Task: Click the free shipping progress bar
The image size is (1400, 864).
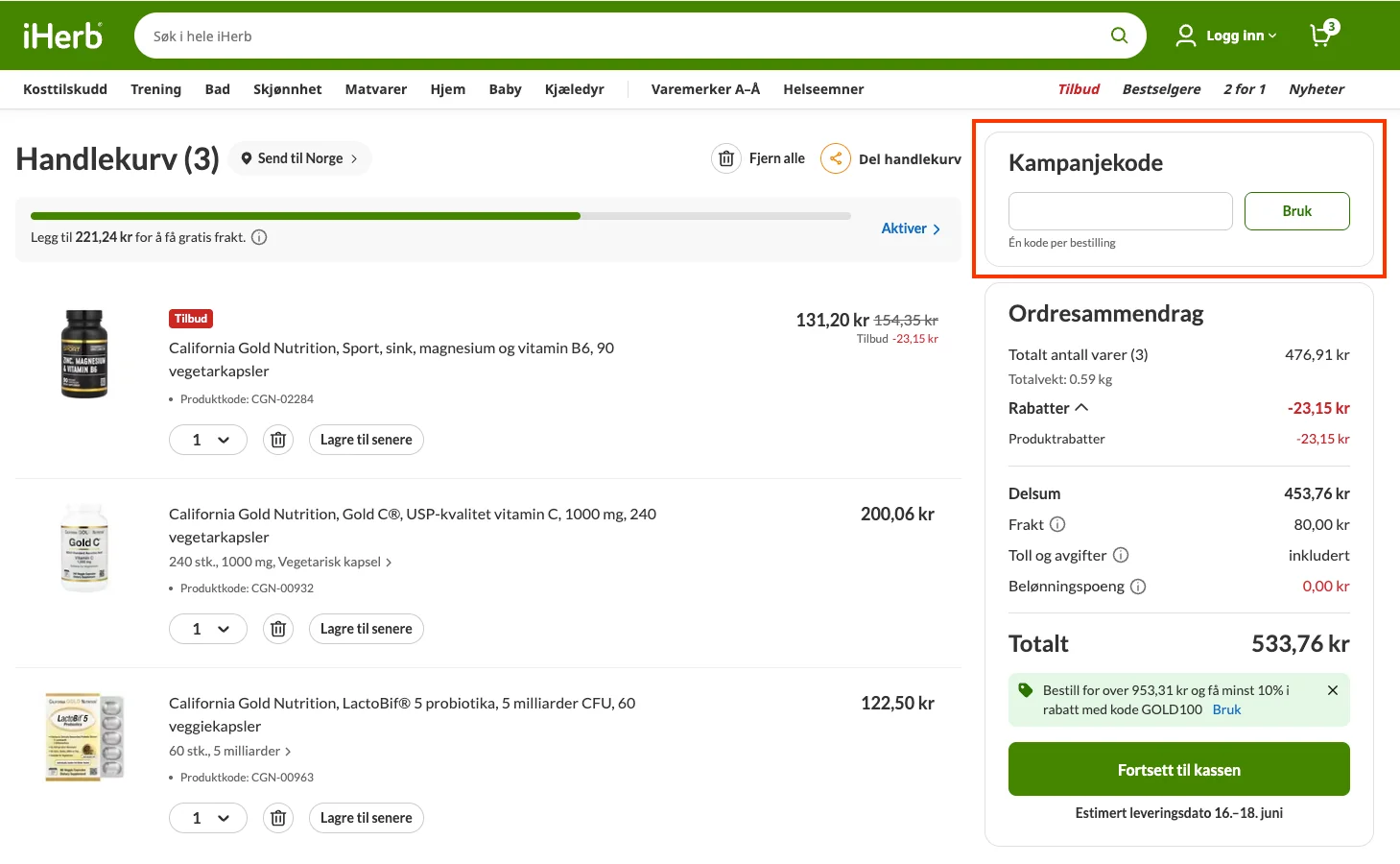Action: point(440,216)
